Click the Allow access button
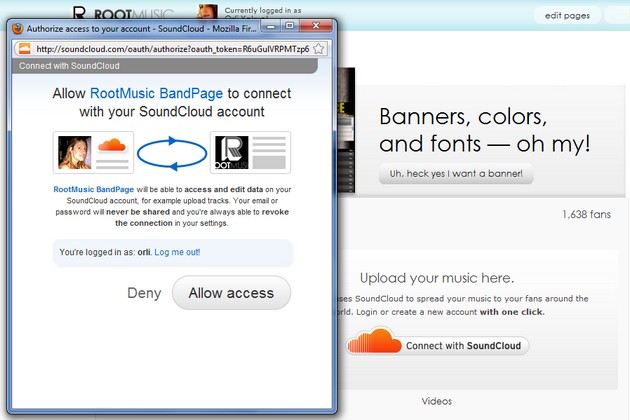This screenshot has width=630, height=420. [231, 293]
